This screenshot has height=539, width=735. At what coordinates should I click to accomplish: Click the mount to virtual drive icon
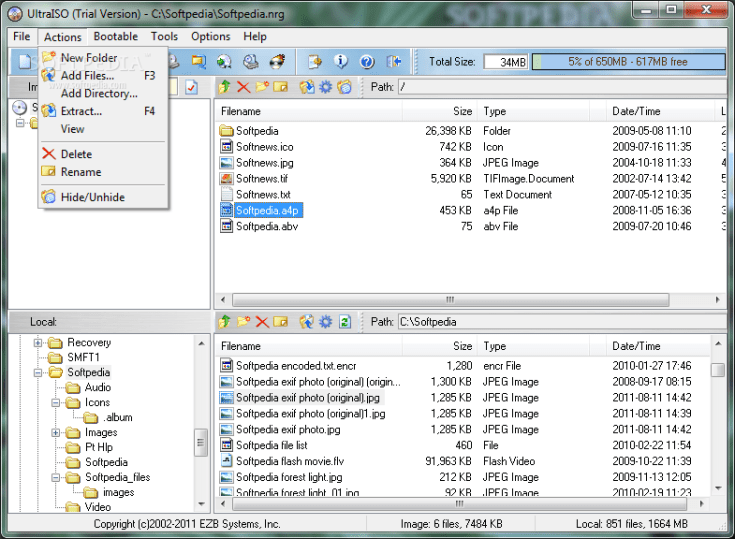coord(250,61)
